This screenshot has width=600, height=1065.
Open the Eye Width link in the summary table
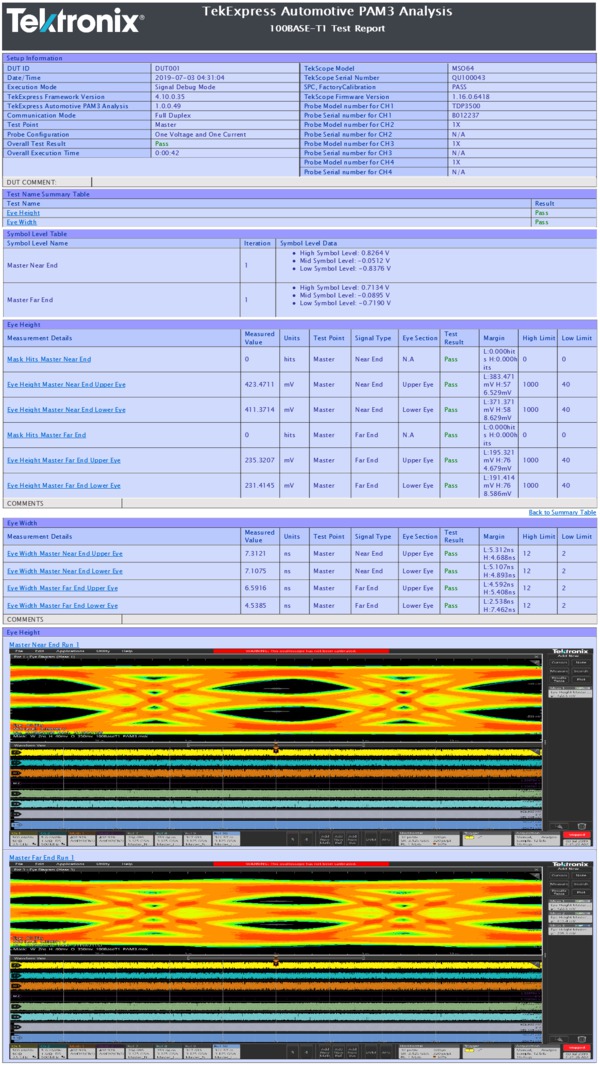click(22, 222)
